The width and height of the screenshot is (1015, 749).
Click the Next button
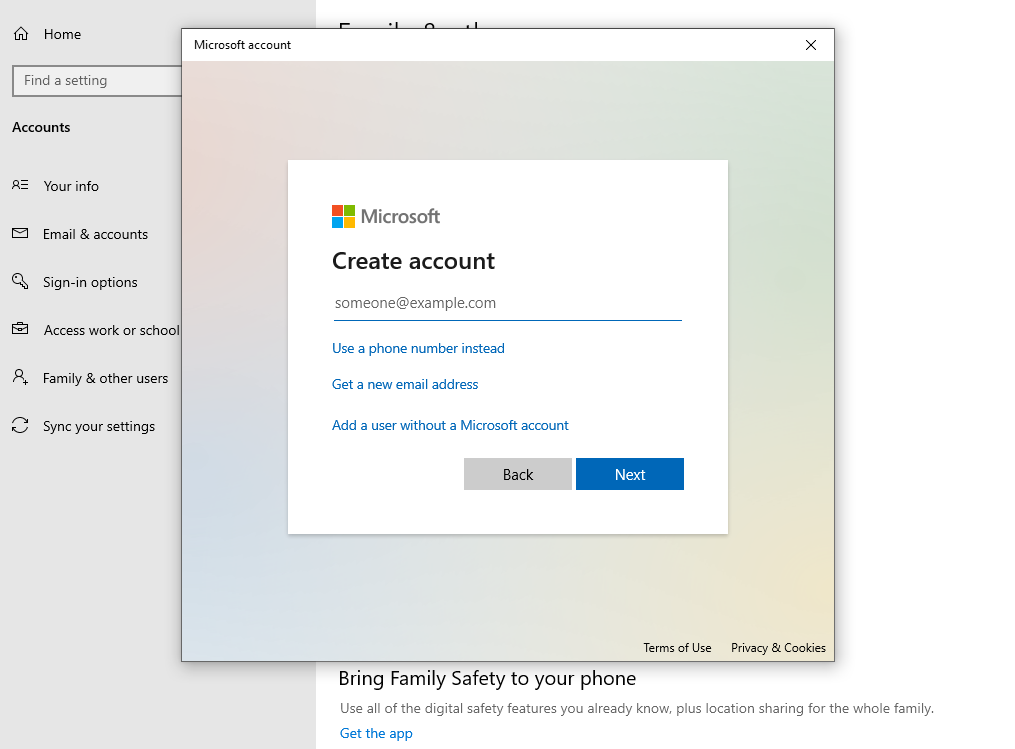pyautogui.click(x=630, y=474)
